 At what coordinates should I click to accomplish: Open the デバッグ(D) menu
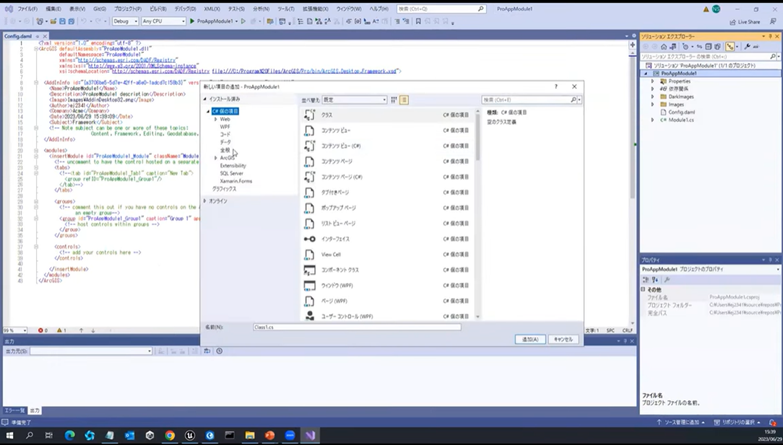[x=185, y=9]
